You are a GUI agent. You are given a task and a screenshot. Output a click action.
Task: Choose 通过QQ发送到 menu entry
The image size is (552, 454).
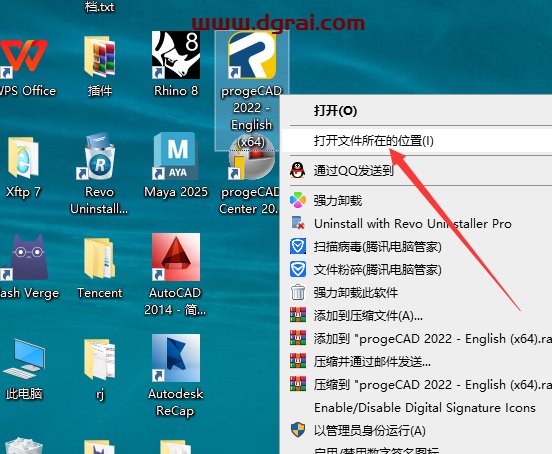click(x=417, y=170)
